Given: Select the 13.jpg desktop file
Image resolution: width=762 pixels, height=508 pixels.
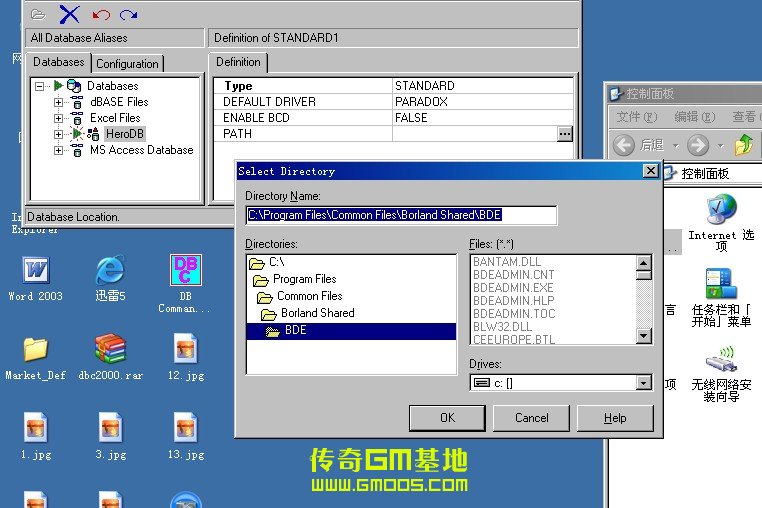Looking at the screenshot, I should click(186, 427).
